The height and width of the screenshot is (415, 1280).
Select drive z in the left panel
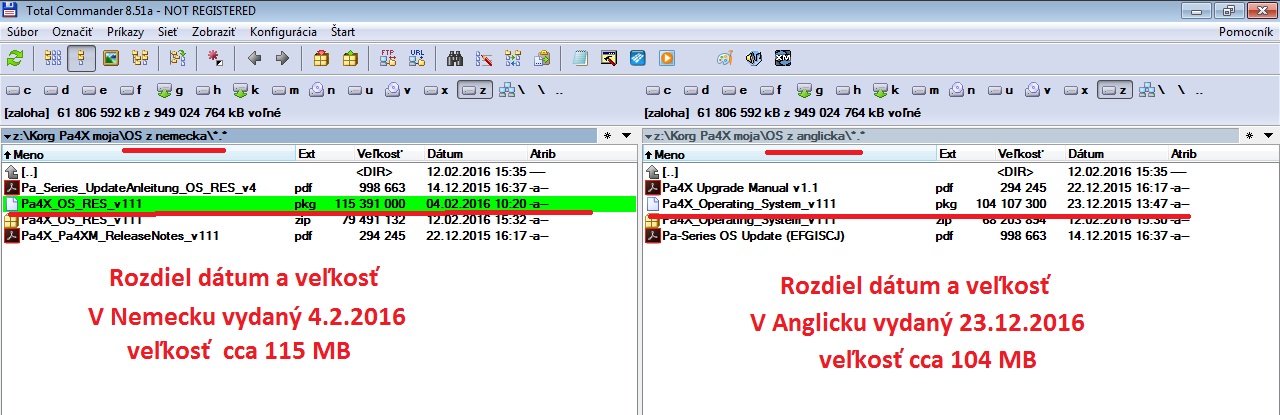[x=475, y=89]
